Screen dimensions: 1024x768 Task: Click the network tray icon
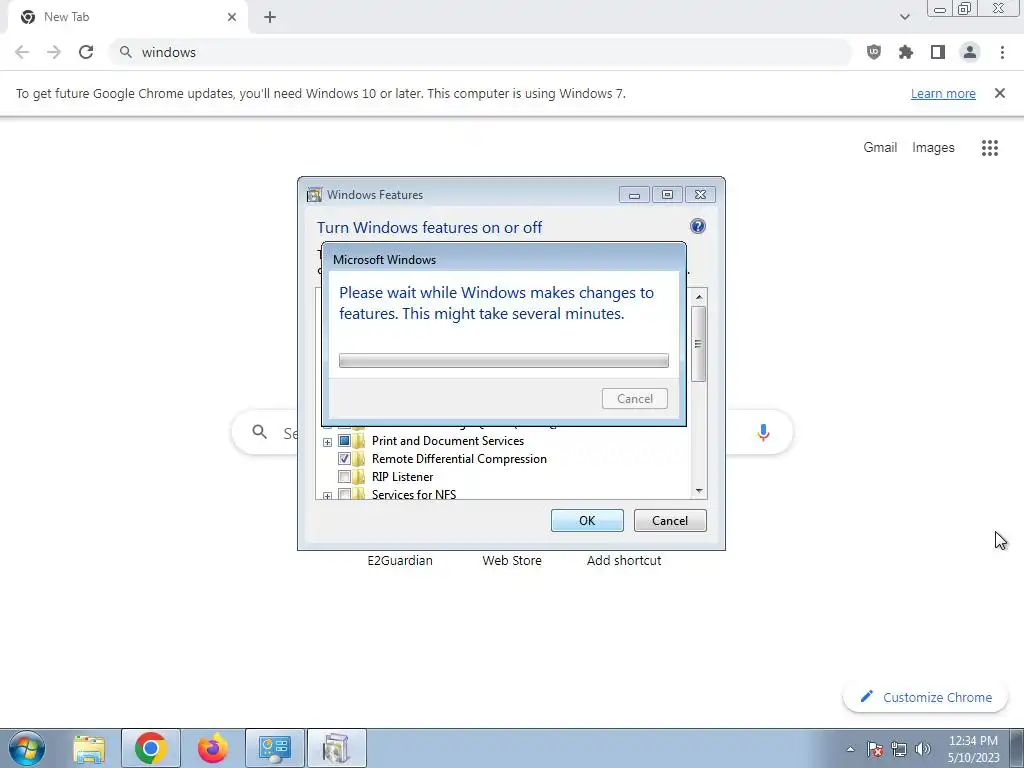tap(899, 749)
